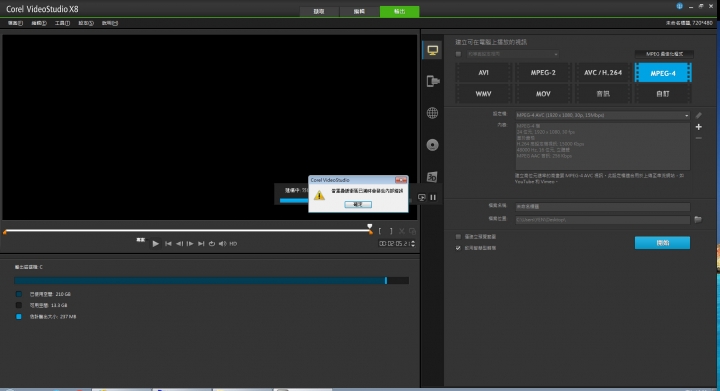Close the Corel VideoStudio warning dialog
This screenshot has width=720, height=391.
point(401,180)
